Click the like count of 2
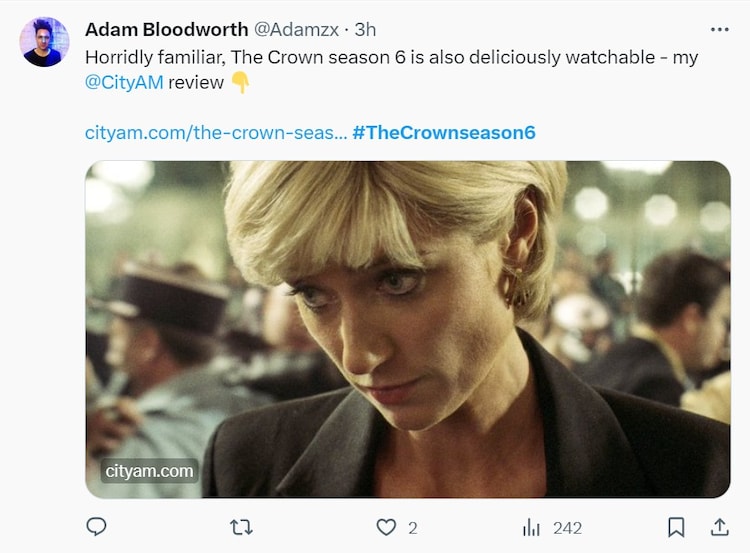This screenshot has width=750, height=553. click(412, 527)
